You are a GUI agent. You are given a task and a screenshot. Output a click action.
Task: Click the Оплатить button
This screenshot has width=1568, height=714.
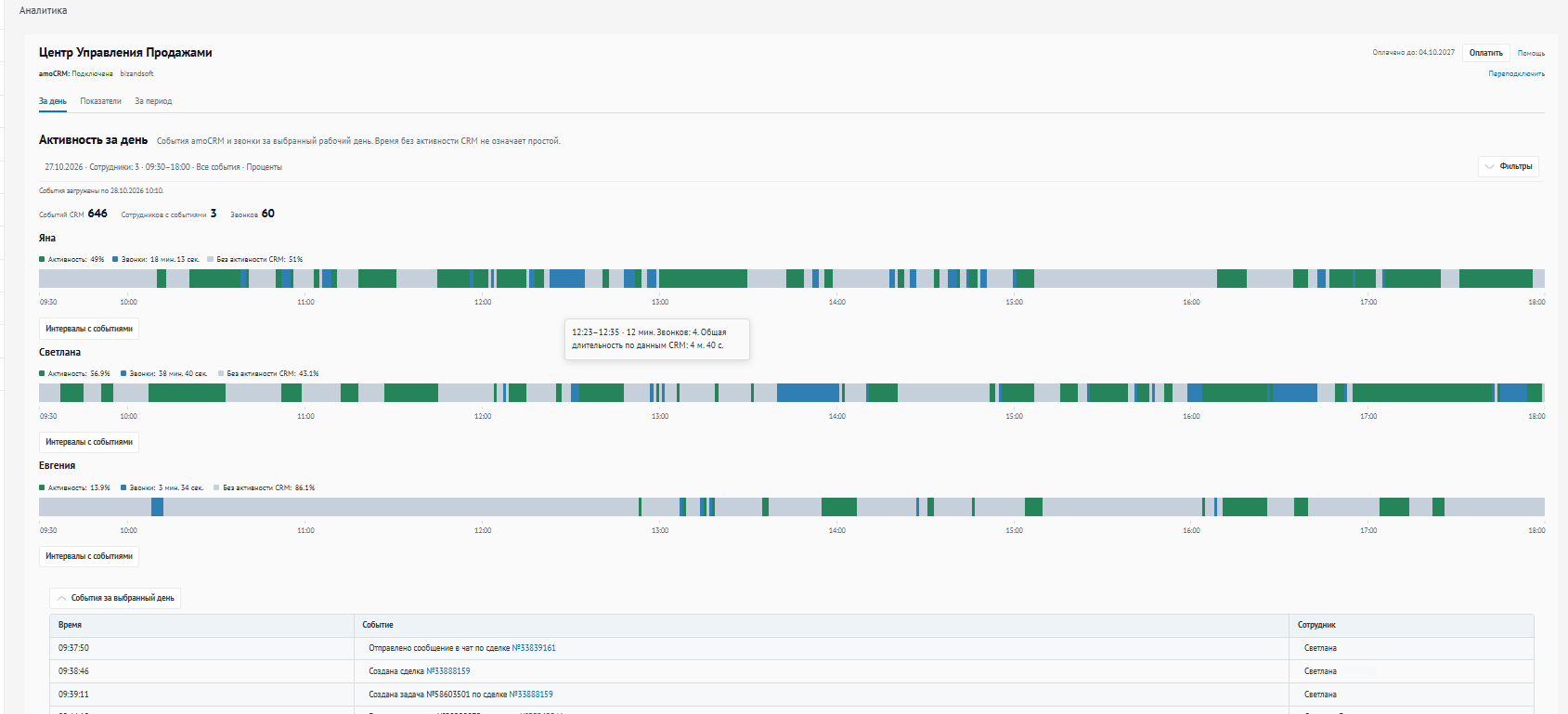(x=1485, y=53)
